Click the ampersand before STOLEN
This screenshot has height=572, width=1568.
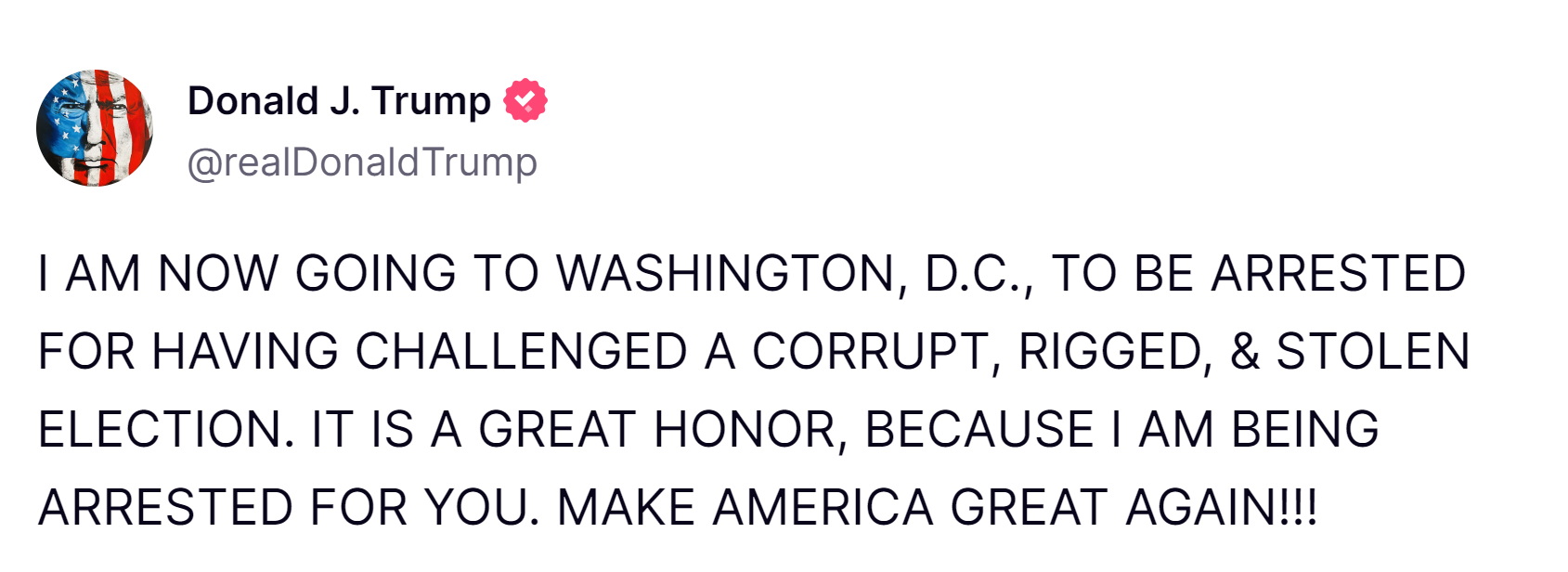[x=1244, y=352]
